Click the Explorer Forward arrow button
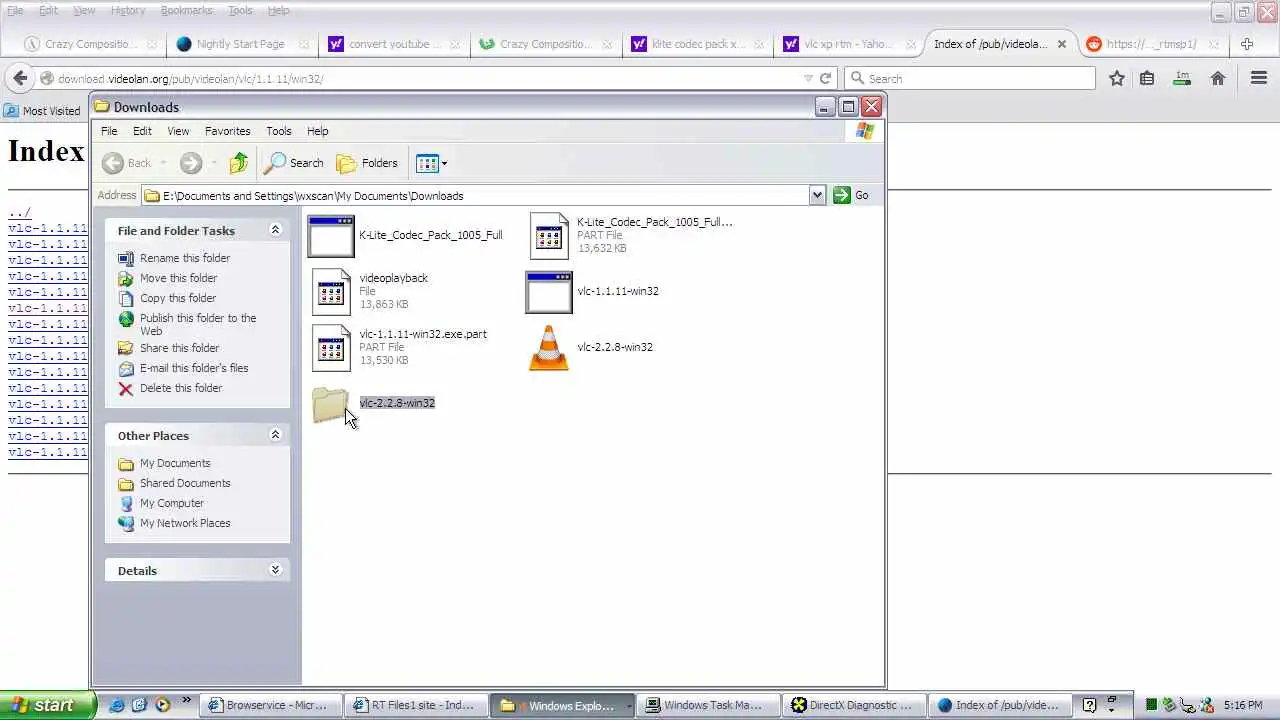 click(x=191, y=163)
